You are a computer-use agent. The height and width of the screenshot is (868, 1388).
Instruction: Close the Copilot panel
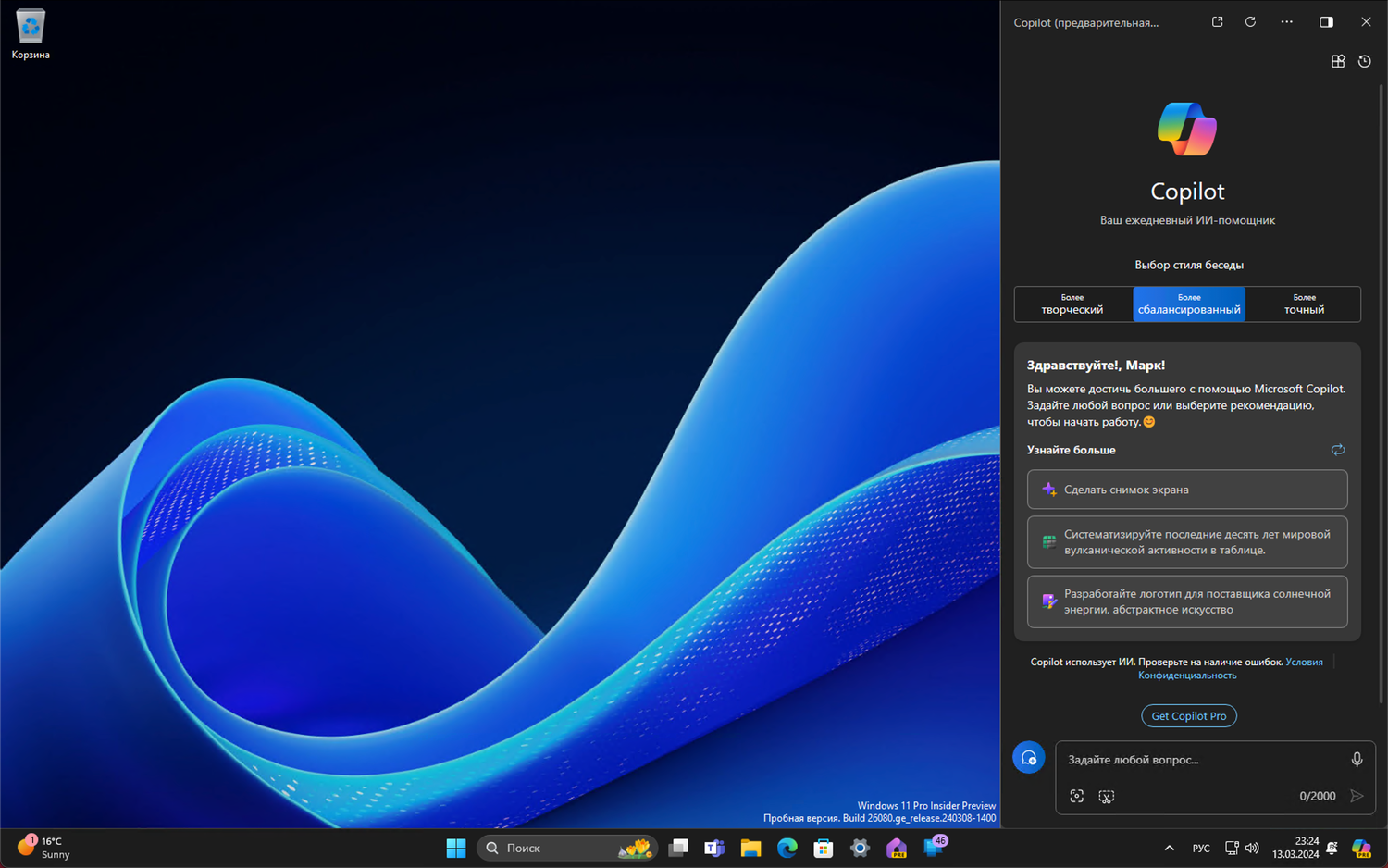tap(1366, 22)
